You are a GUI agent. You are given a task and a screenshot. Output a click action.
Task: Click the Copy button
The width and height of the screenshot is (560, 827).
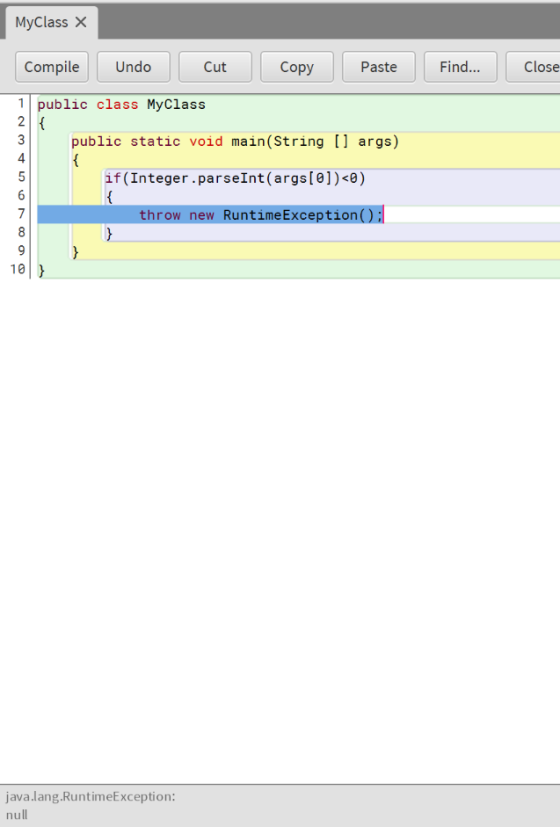coord(297,67)
